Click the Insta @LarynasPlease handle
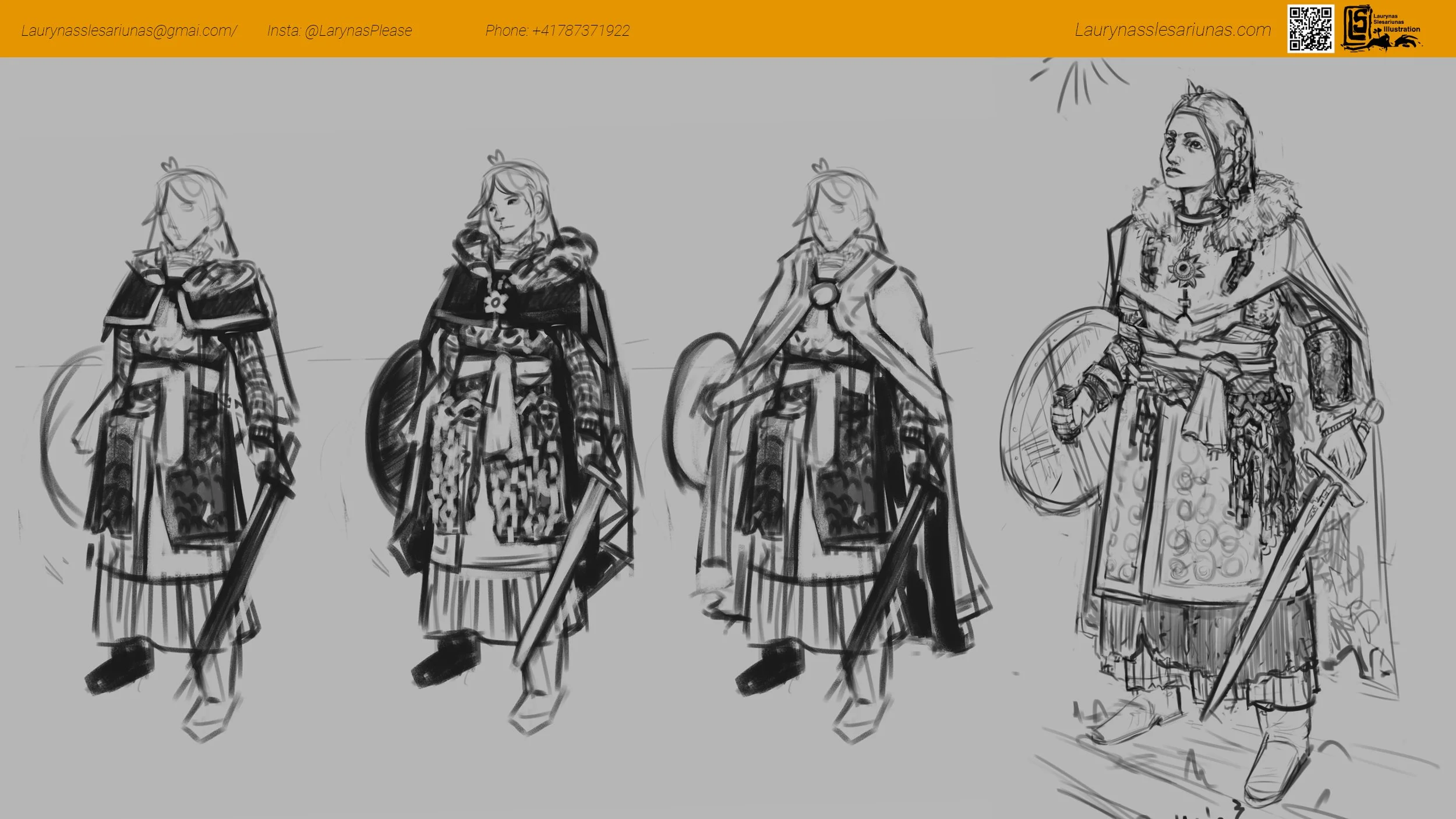This screenshot has height=819, width=1456. pyautogui.click(x=340, y=31)
